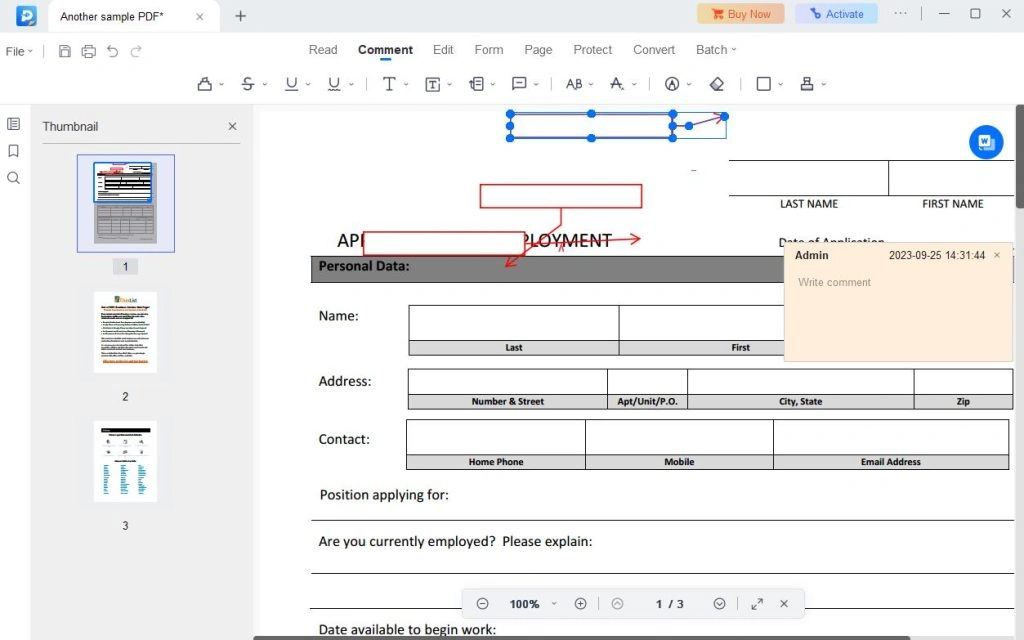Go to next page arrow
Viewport: 1024px width, 640px height.
click(x=719, y=603)
